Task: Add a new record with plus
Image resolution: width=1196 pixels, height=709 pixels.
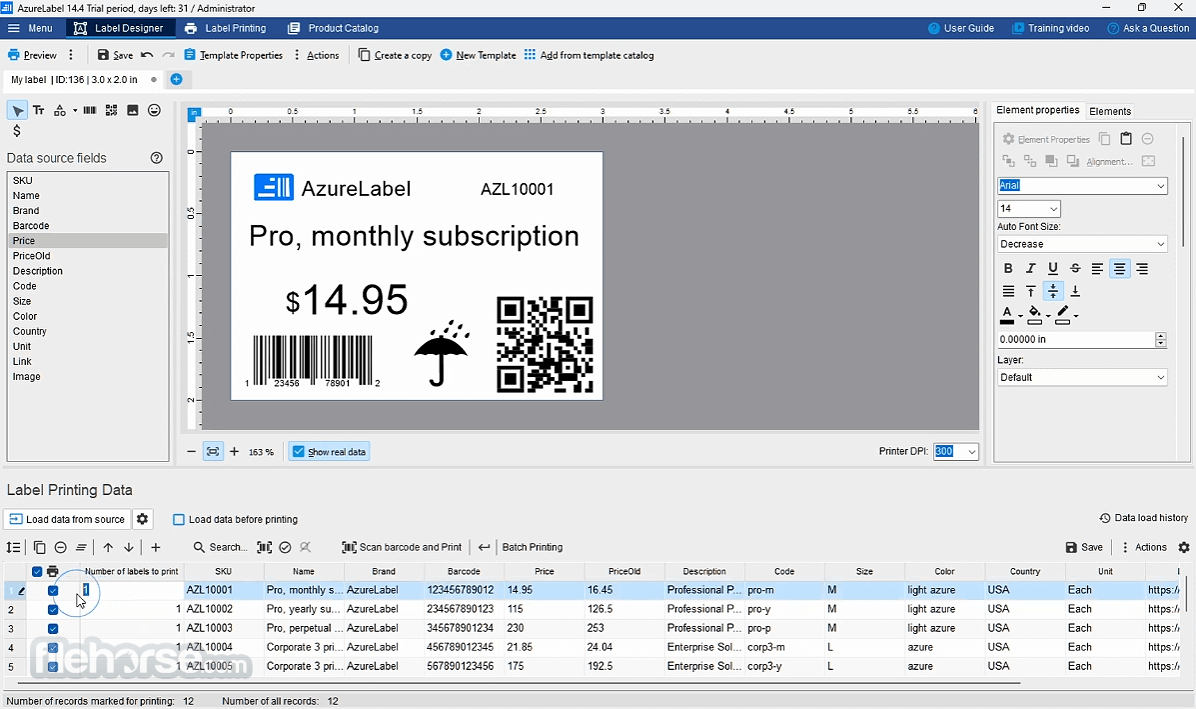Action: point(156,547)
